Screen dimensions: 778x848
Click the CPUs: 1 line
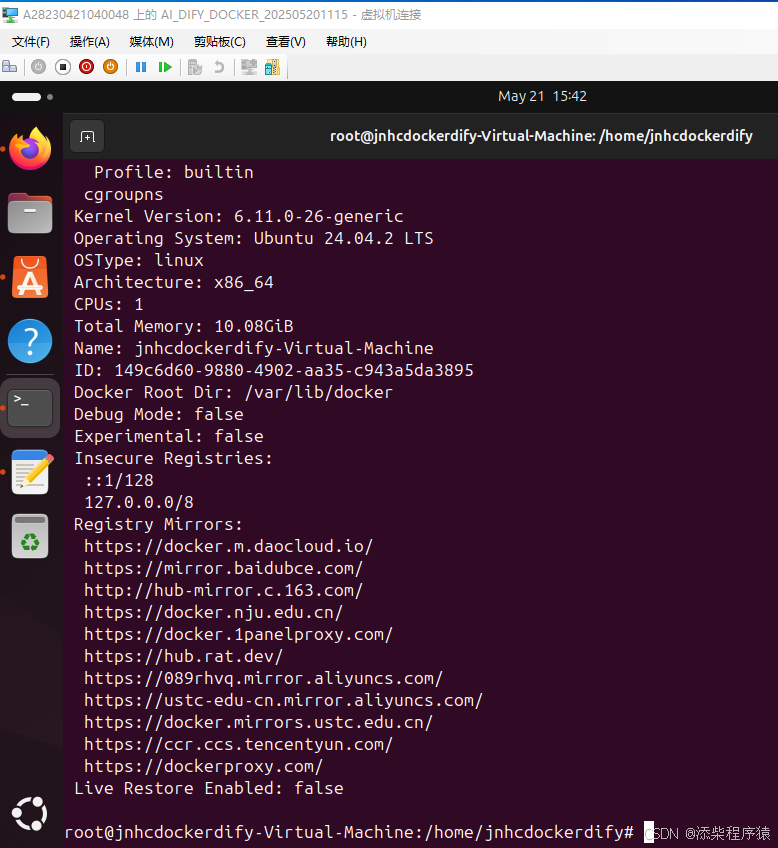pyautogui.click(x=109, y=304)
